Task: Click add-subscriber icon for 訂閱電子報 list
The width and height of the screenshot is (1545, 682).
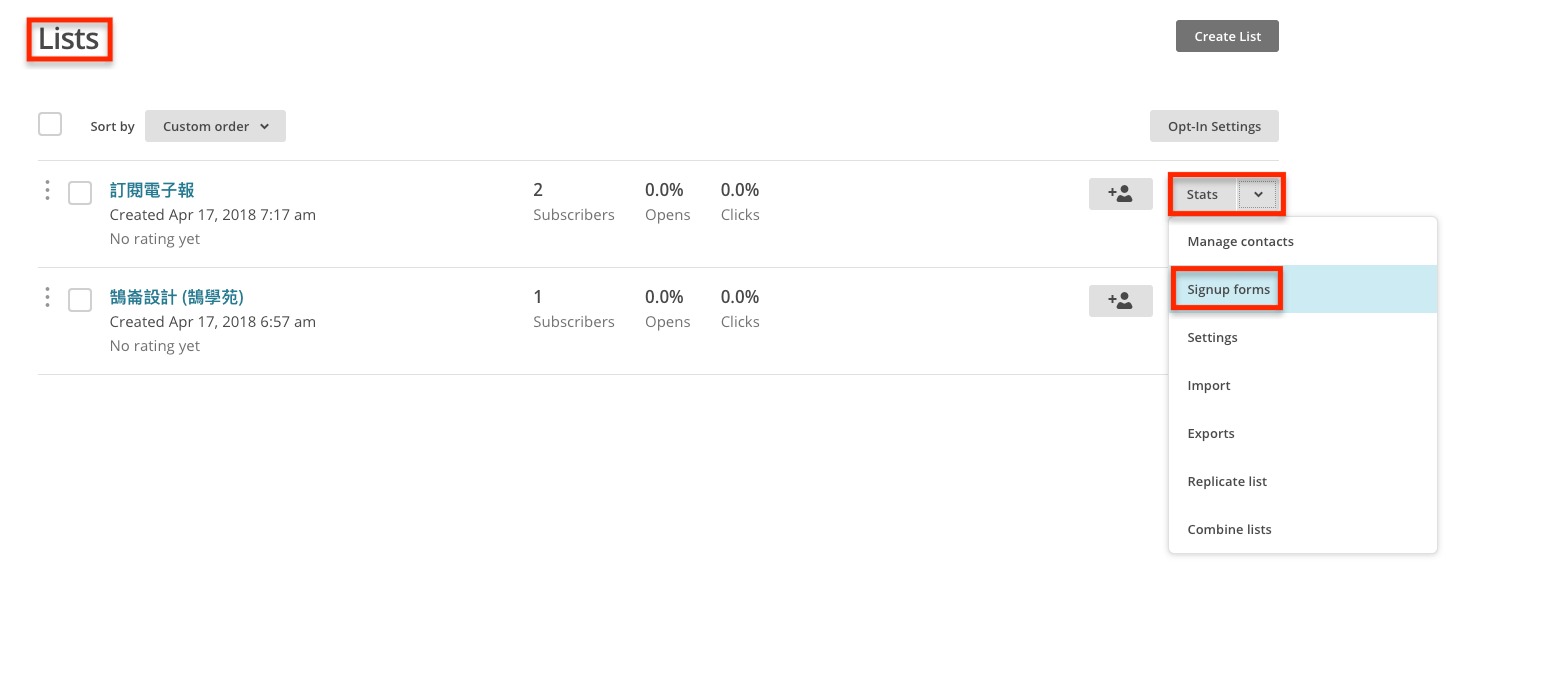Action: 1120,194
